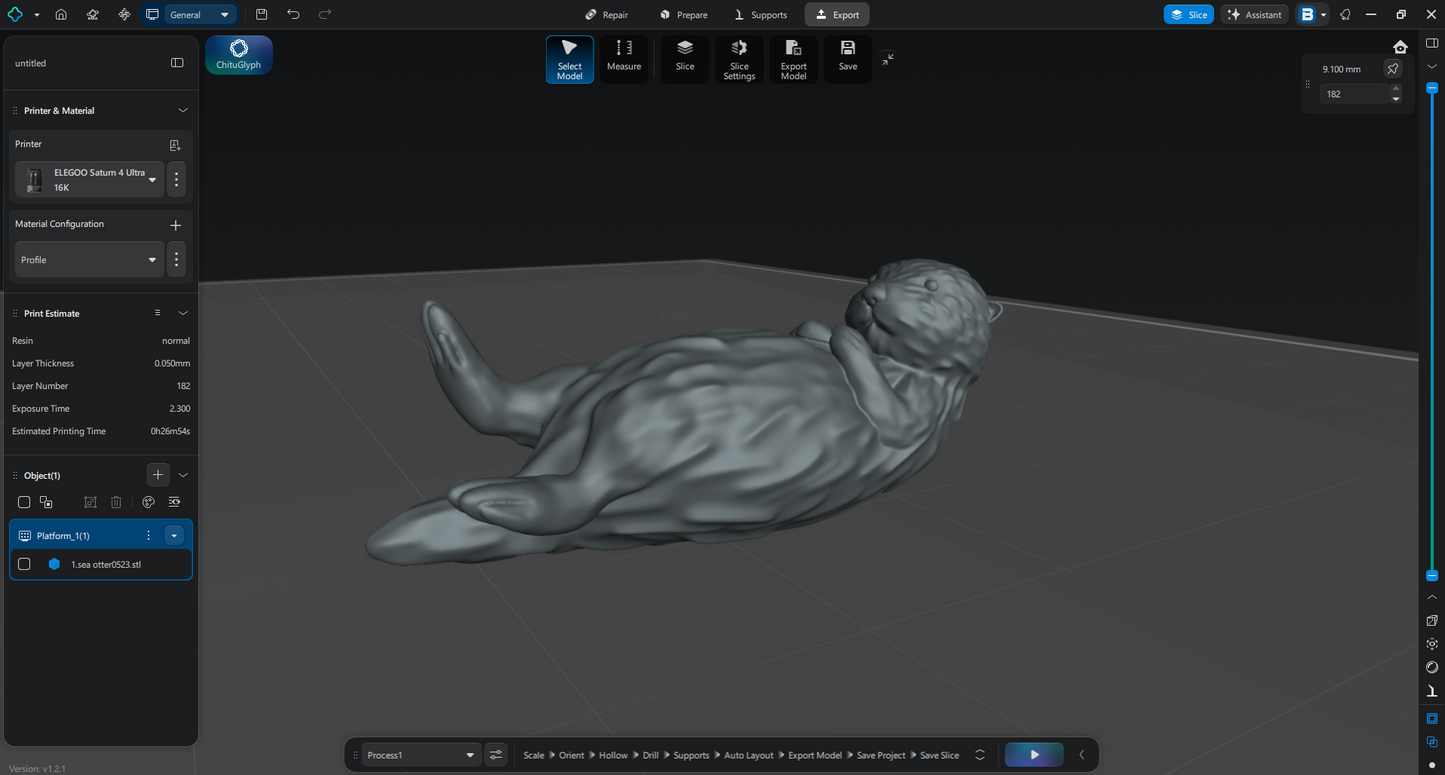The height and width of the screenshot is (775, 1445).
Task: Toggle the right sidebar panel icon
Action: point(1432,42)
